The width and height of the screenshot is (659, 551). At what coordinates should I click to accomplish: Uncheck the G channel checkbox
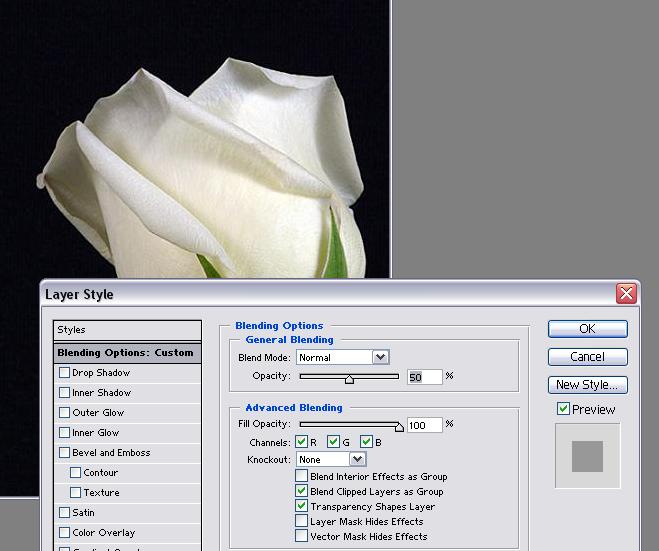(x=333, y=442)
